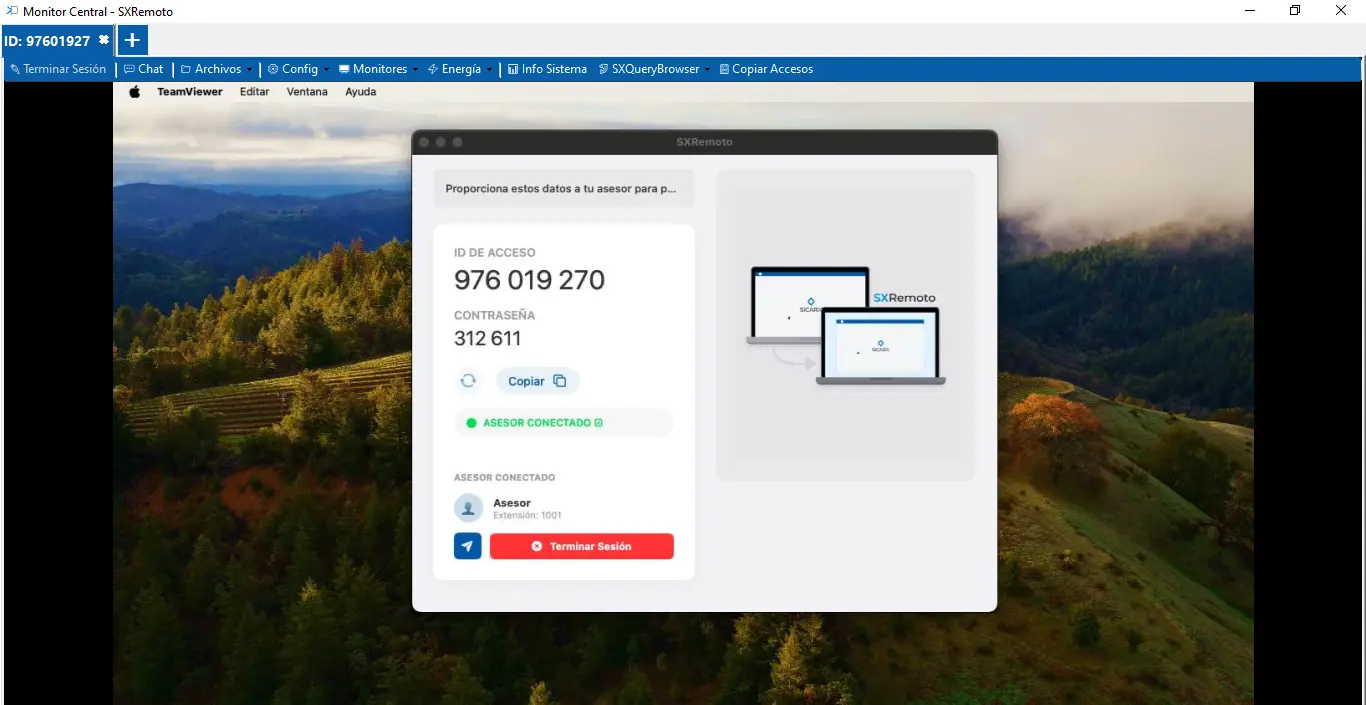The image size is (1366, 705).
Task: Open the TeamViewer menu in the remote menu bar
Action: coord(190,92)
